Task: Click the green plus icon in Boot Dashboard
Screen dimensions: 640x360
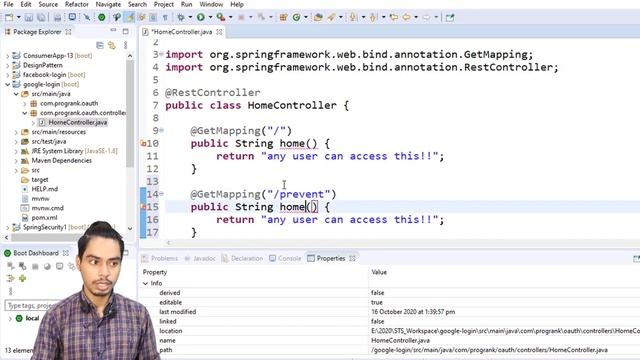Action: tap(22, 278)
